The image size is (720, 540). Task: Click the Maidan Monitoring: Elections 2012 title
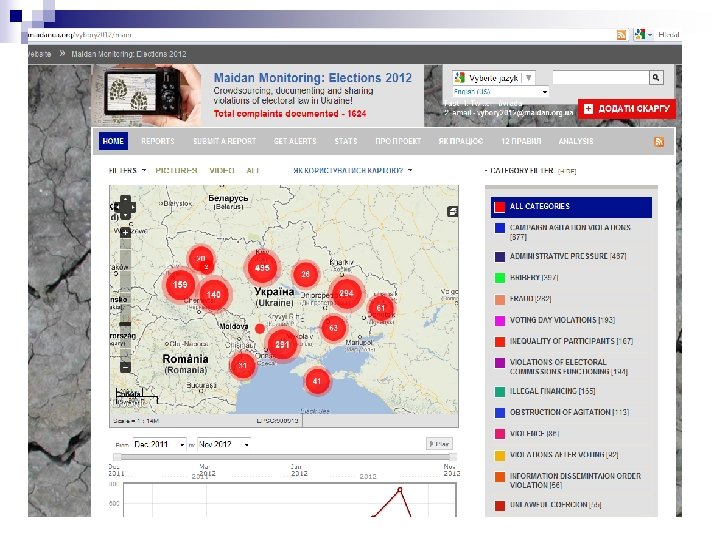point(313,78)
